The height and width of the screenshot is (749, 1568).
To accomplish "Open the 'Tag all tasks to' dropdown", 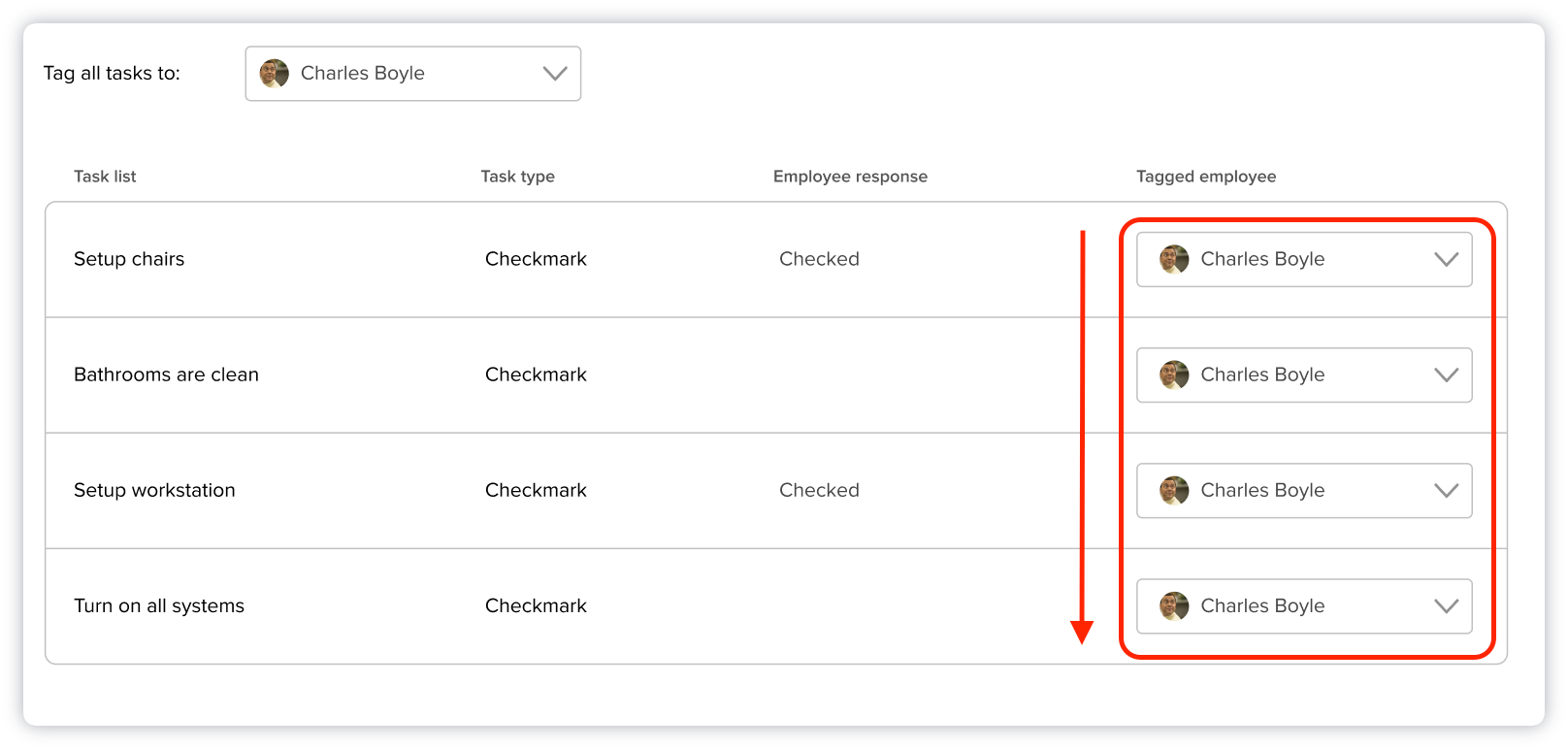I will [412, 74].
